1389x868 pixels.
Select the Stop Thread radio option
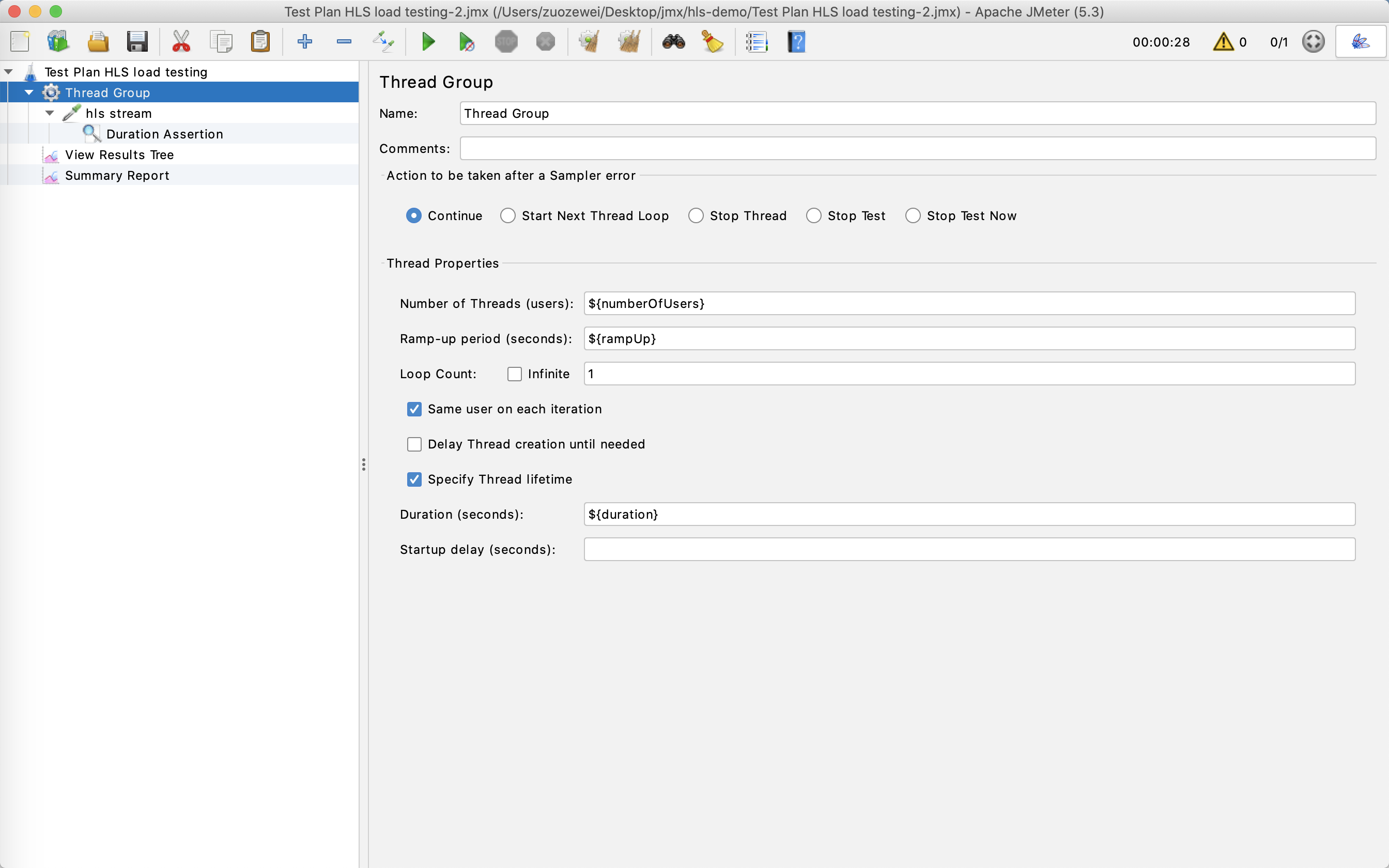click(696, 216)
